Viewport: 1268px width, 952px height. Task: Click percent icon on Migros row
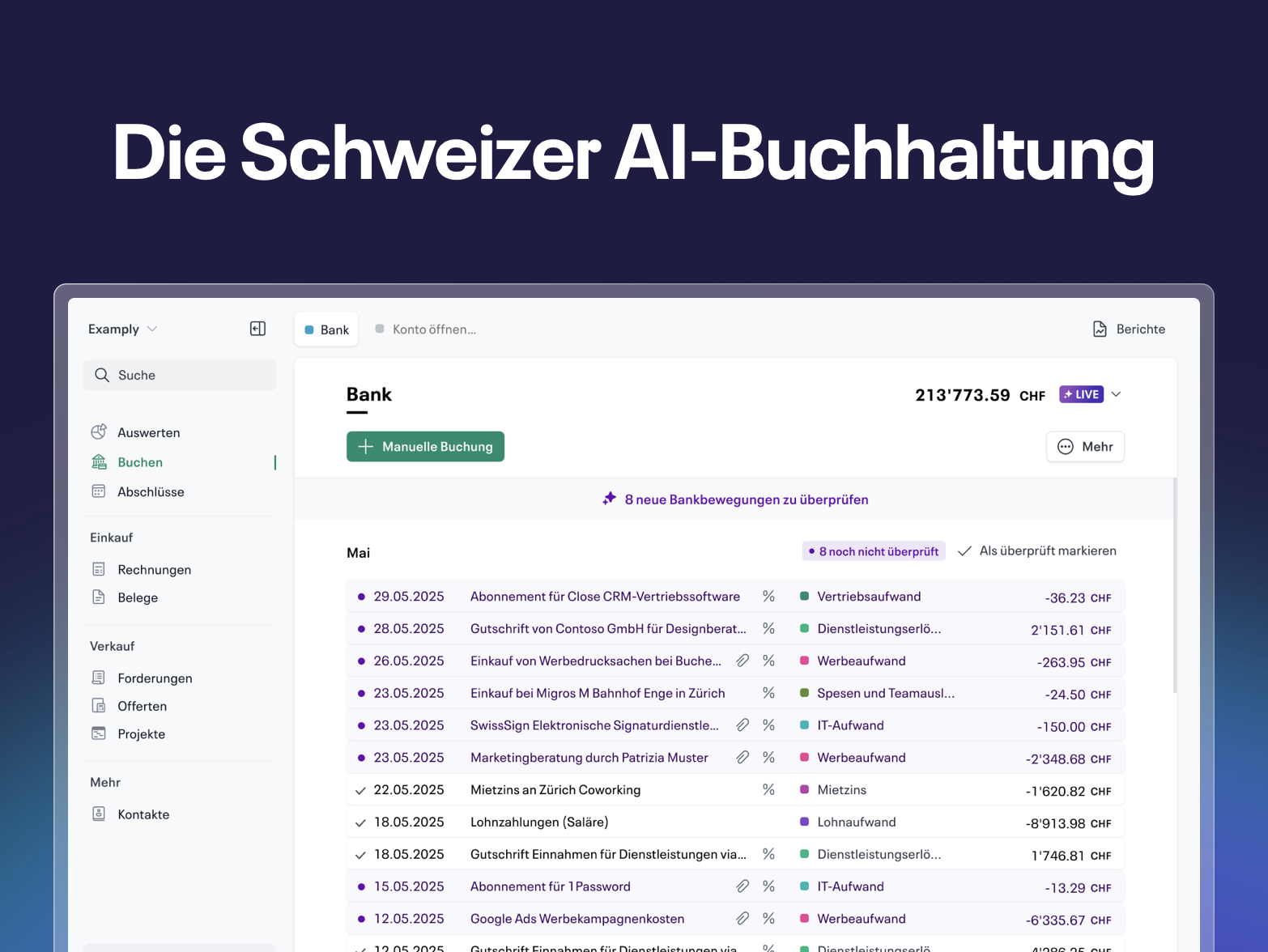coord(768,693)
